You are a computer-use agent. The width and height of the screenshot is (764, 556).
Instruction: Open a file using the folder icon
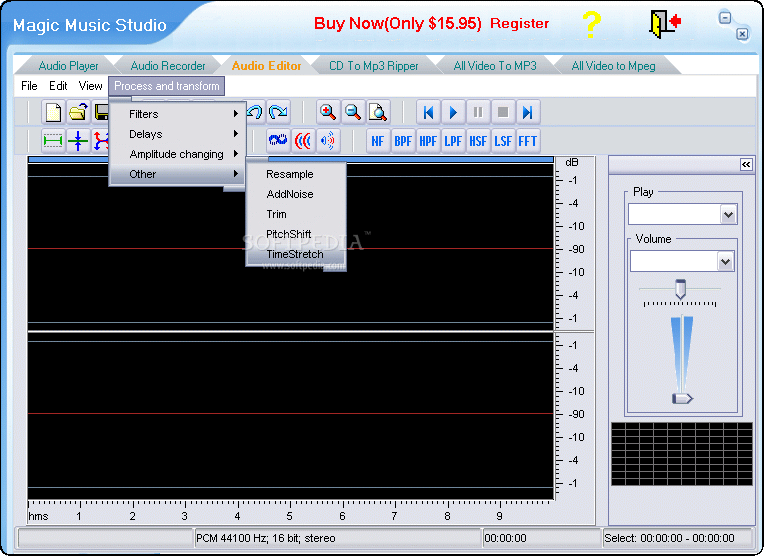[x=78, y=112]
